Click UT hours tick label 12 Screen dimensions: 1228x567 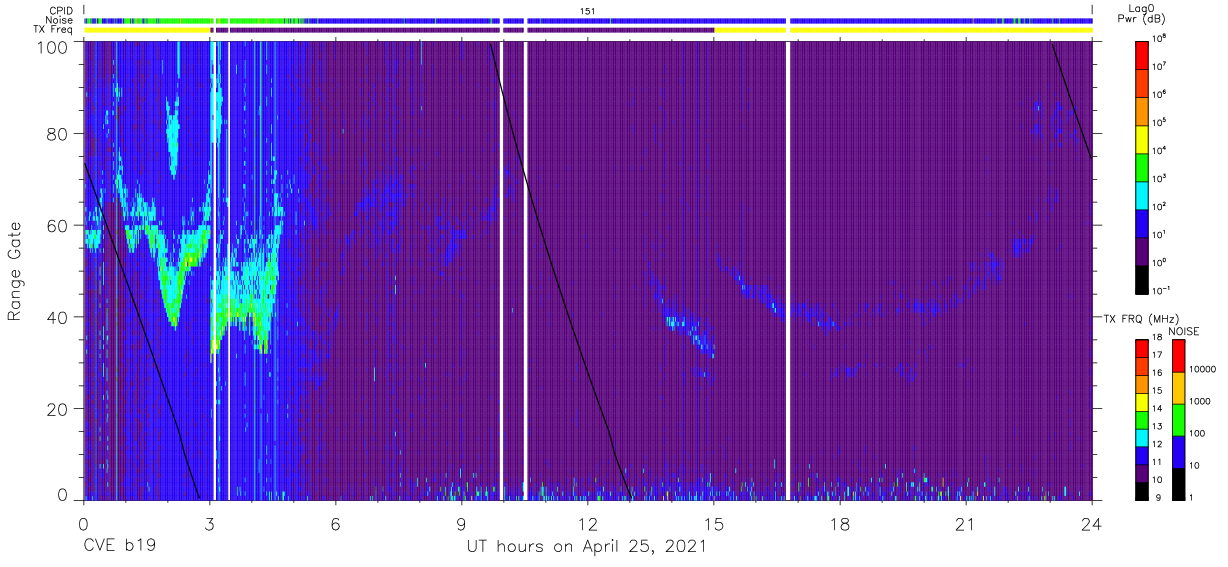tap(588, 524)
